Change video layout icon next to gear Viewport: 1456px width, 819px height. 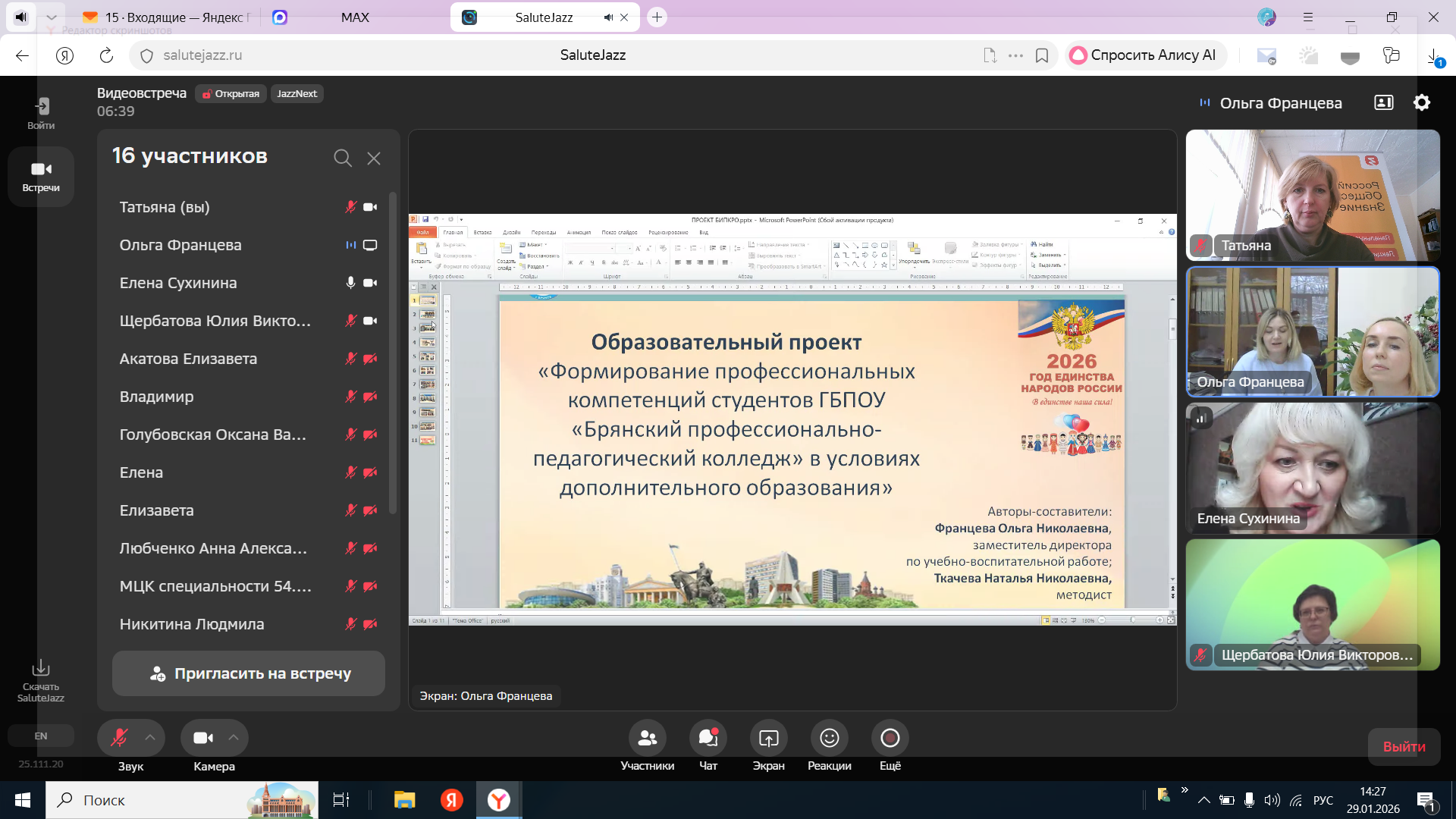click(x=1383, y=103)
